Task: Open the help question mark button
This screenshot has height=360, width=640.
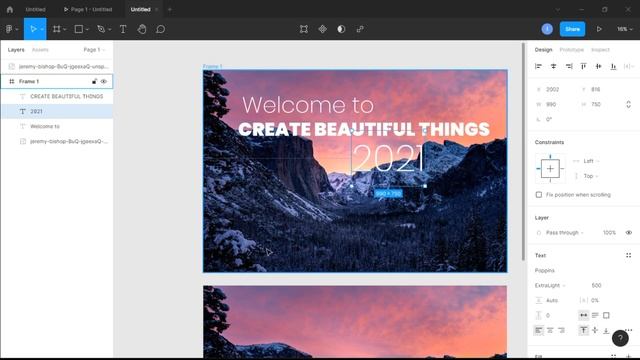Action: click(x=620, y=338)
